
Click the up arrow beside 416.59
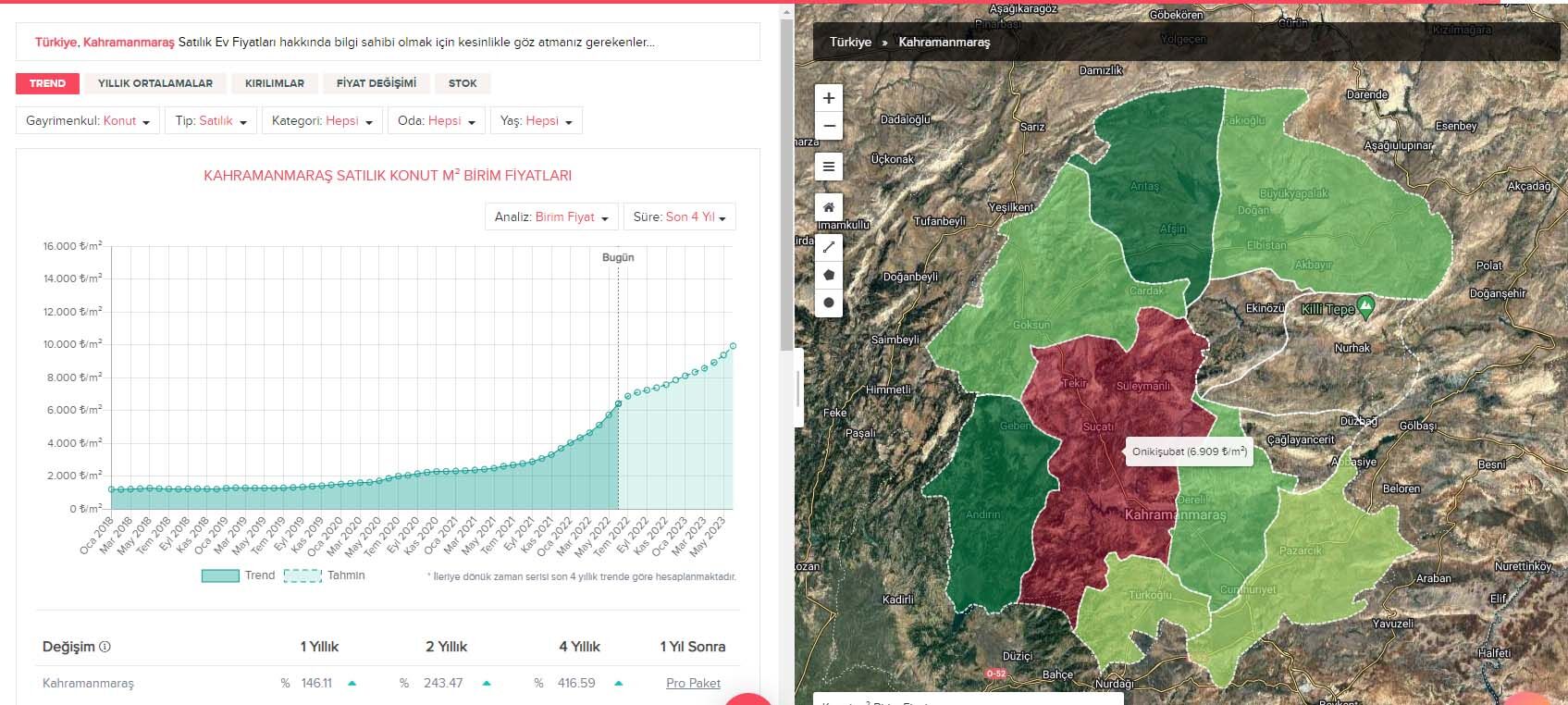(x=618, y=684)
